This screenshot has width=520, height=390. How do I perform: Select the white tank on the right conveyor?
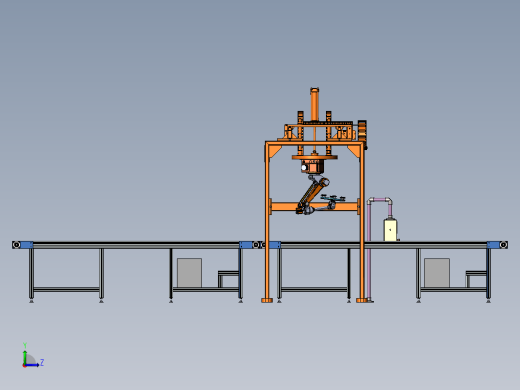point(390,229)
